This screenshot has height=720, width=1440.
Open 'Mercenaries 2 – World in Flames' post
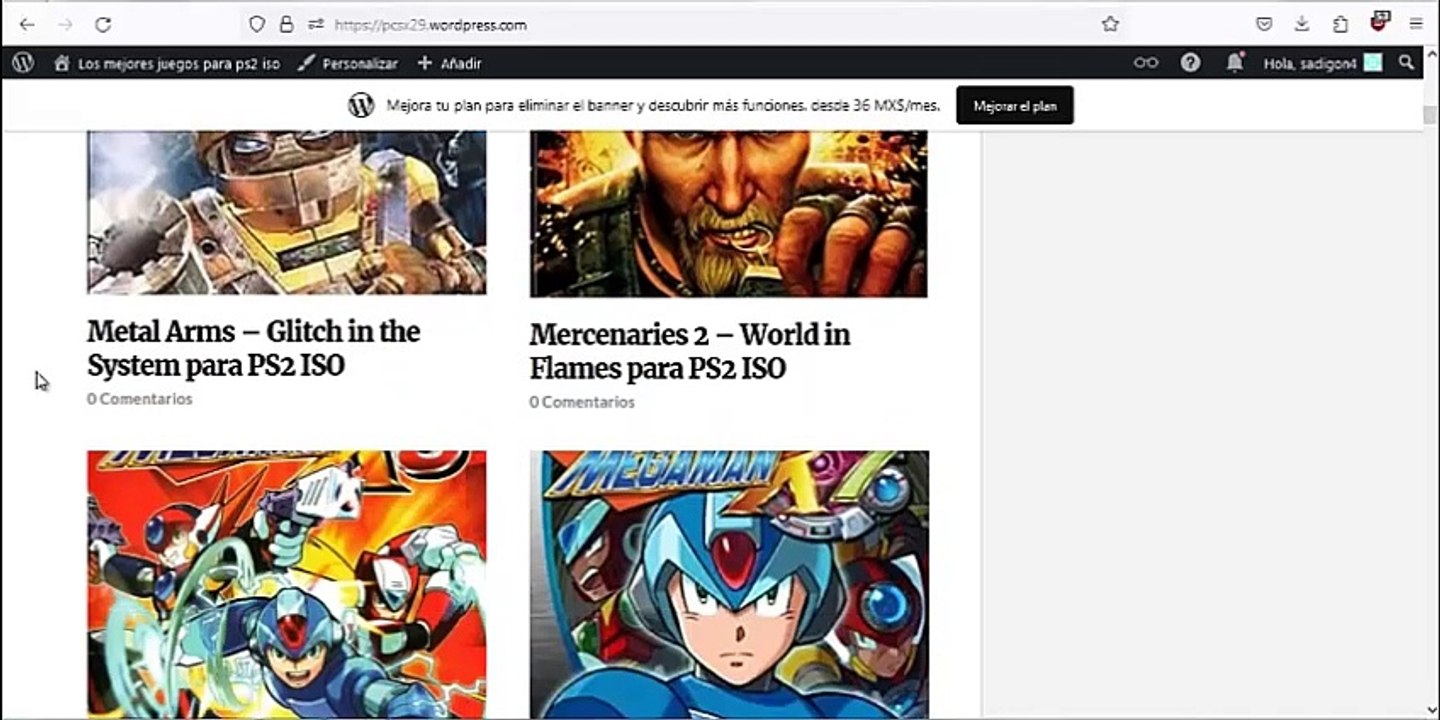pos(690,351)
